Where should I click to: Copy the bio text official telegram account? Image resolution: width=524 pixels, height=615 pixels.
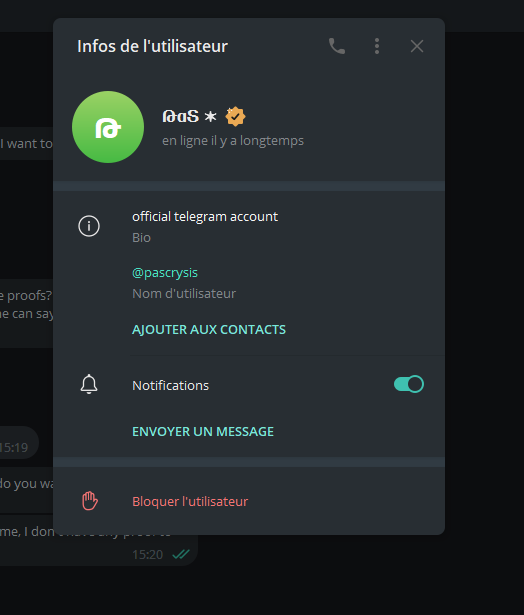205,217
